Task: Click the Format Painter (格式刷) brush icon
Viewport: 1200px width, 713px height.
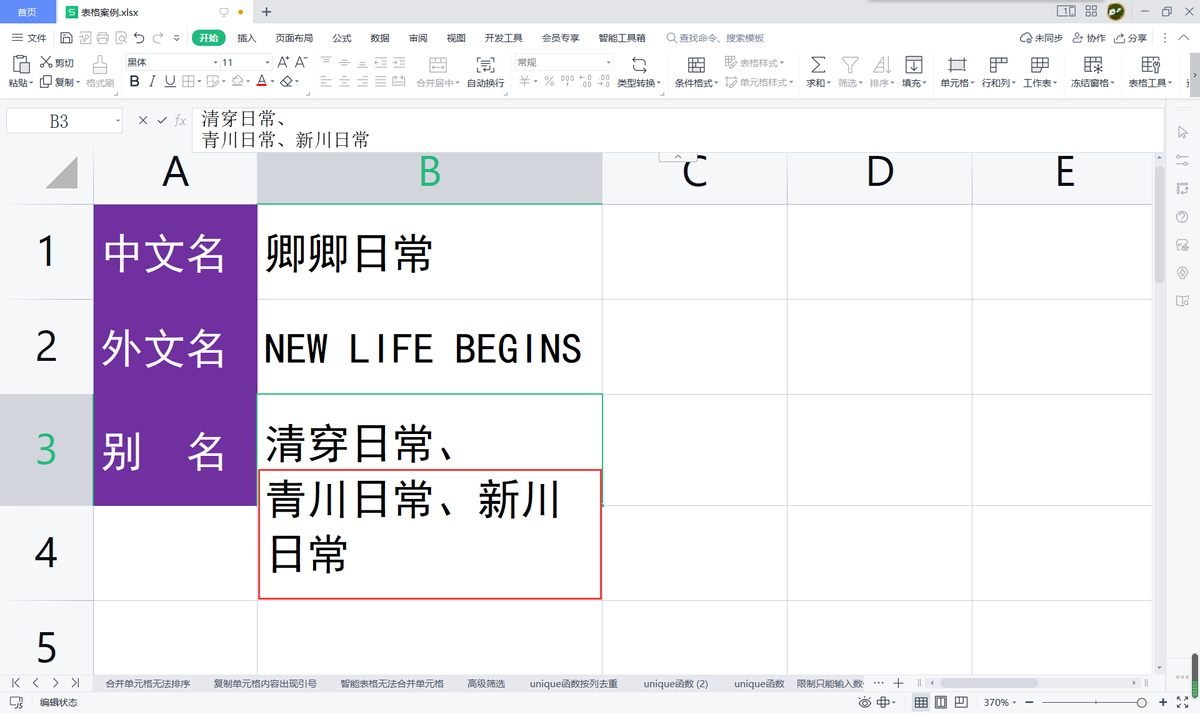Action: click(x=100, y=65)
